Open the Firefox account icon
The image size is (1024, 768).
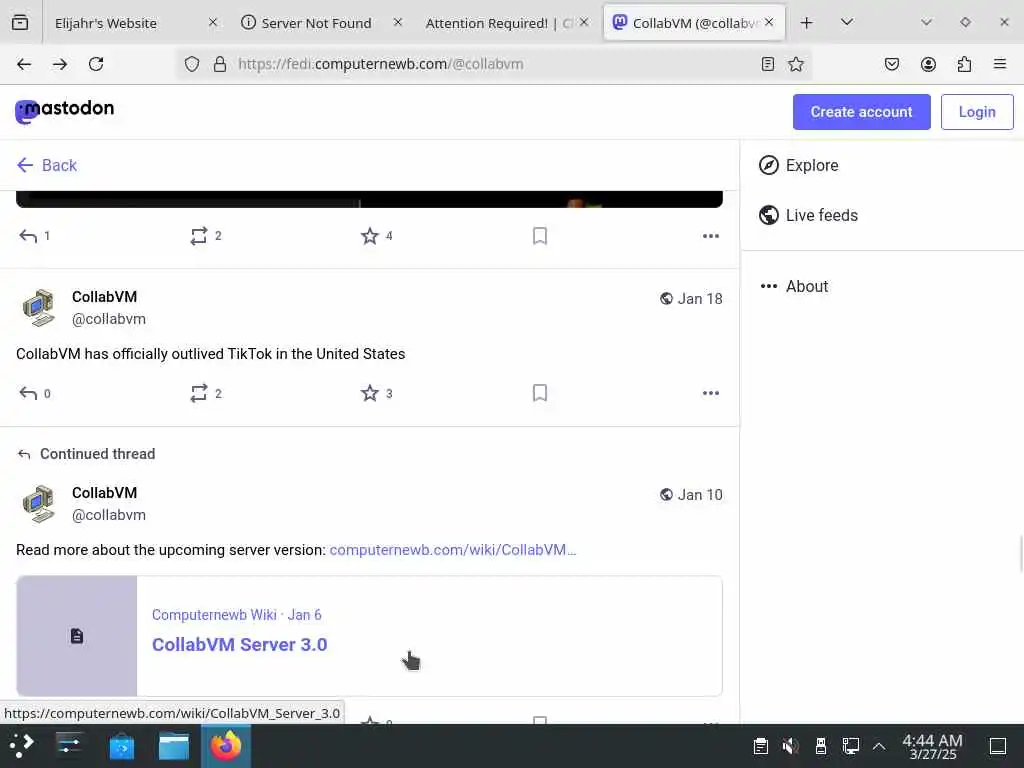pyautogui.click(x=928, y=64)
